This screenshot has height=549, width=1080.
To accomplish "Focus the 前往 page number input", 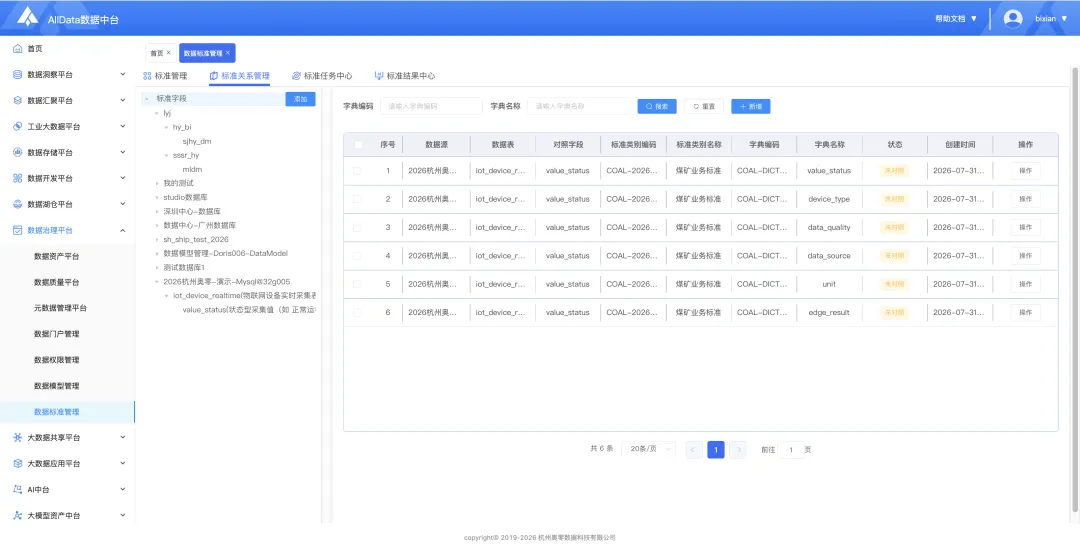I will (x=791, y=450).
